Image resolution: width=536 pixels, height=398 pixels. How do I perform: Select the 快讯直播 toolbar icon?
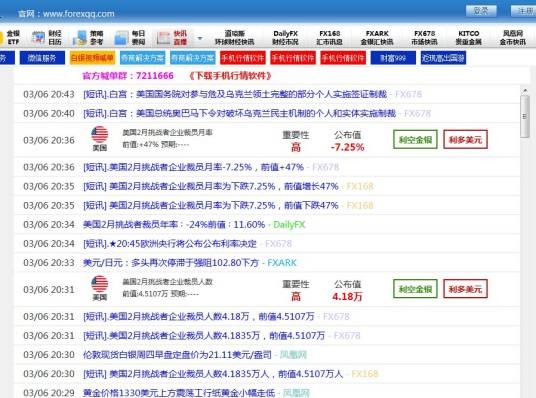[x=172, y=38]
